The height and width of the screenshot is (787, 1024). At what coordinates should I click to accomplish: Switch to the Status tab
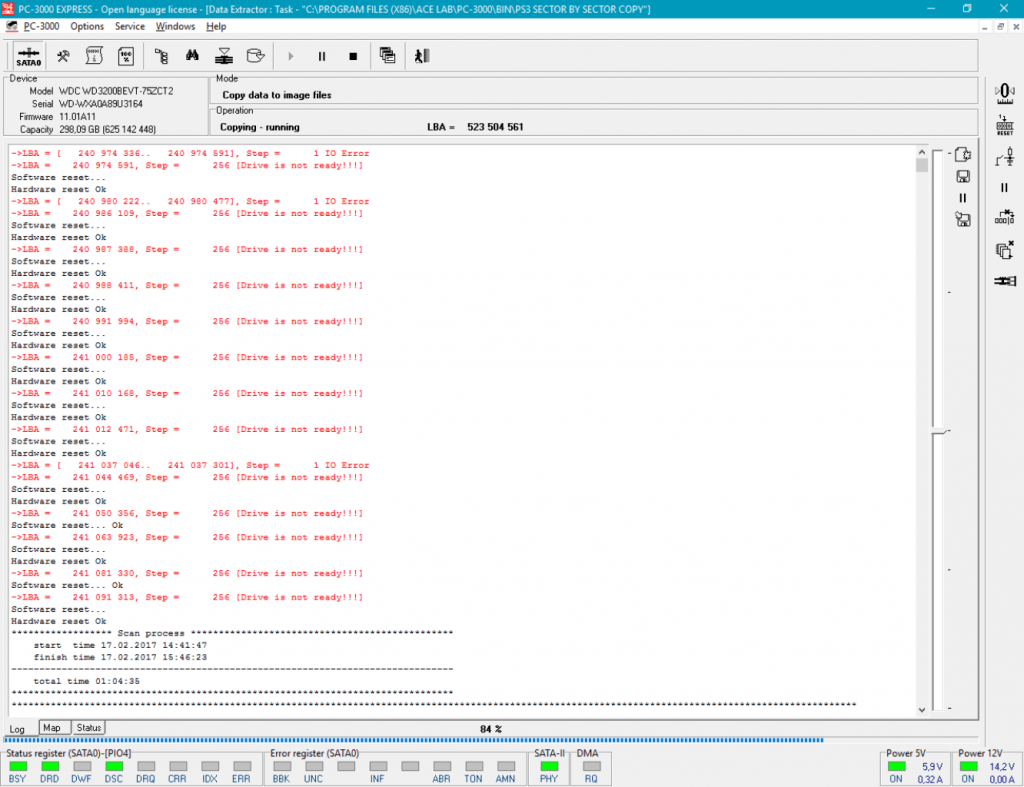pos(89,728)
